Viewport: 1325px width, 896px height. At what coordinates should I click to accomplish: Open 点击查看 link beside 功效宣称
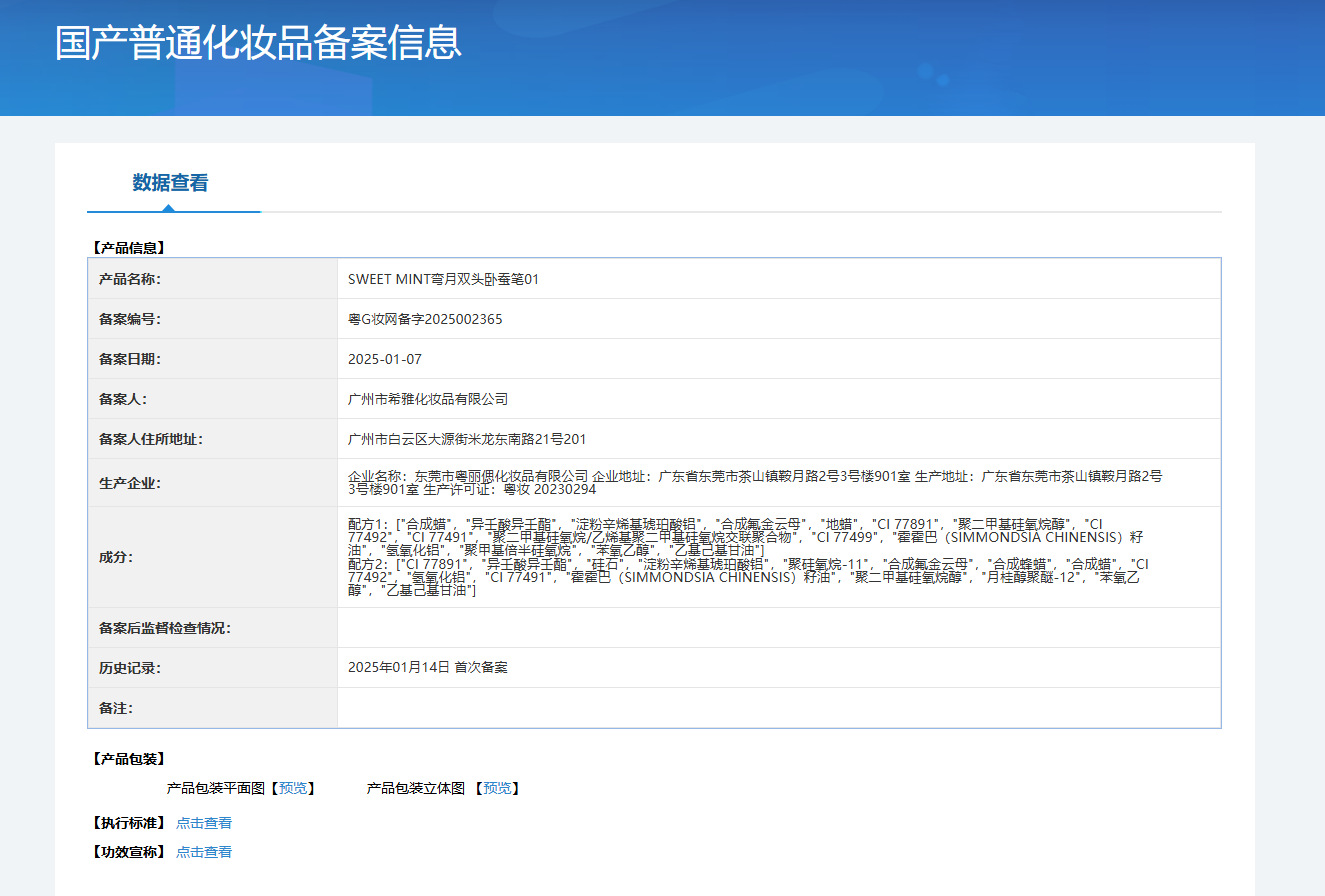coord(204,852)
